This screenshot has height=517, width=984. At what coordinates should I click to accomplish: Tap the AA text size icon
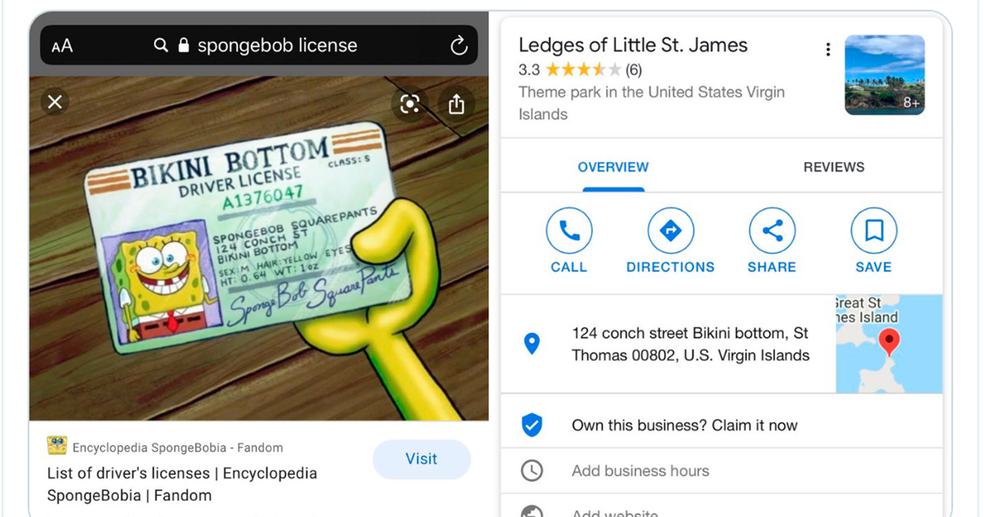coord(62,46)
